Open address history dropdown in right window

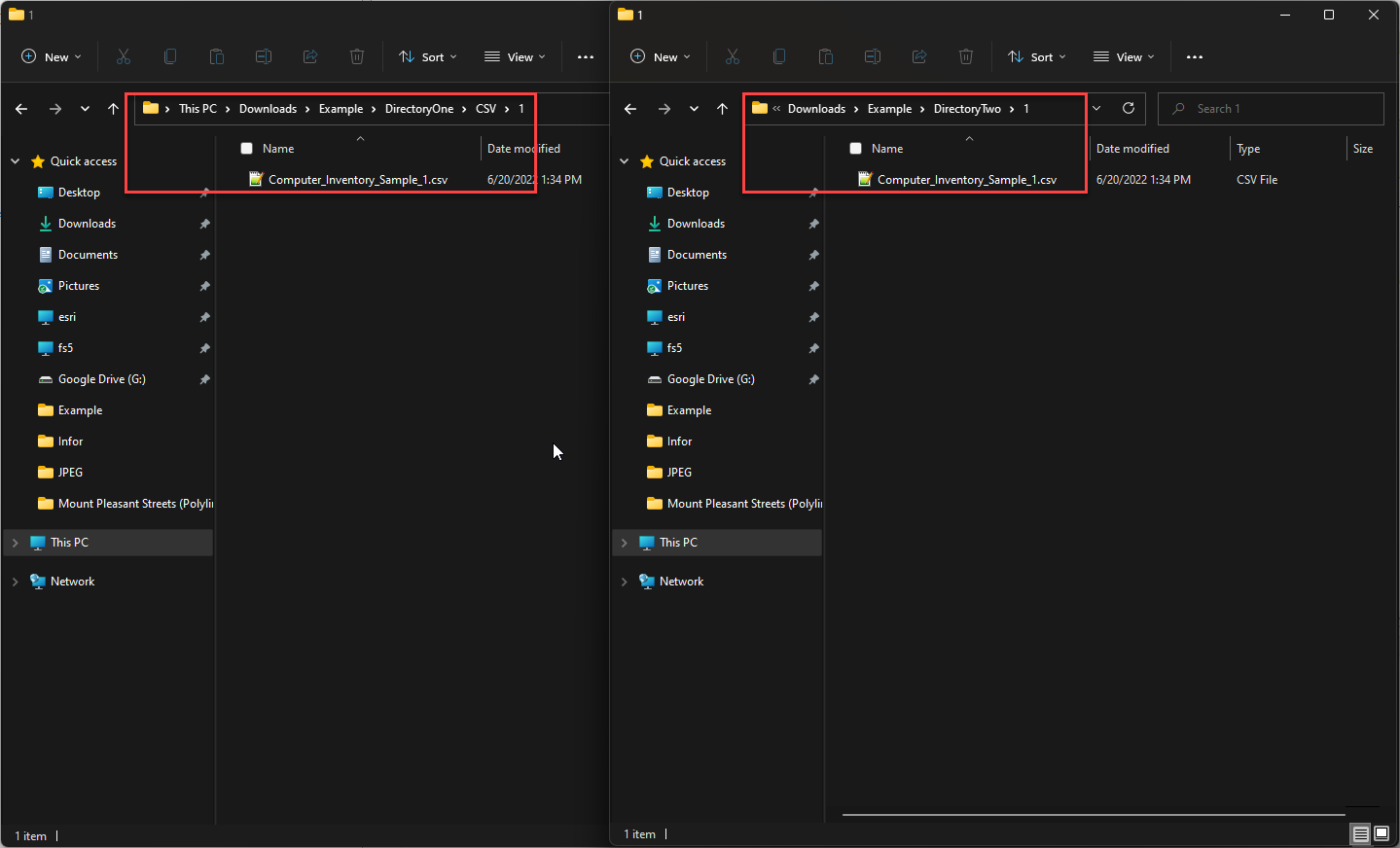(x=1096, y=108)
